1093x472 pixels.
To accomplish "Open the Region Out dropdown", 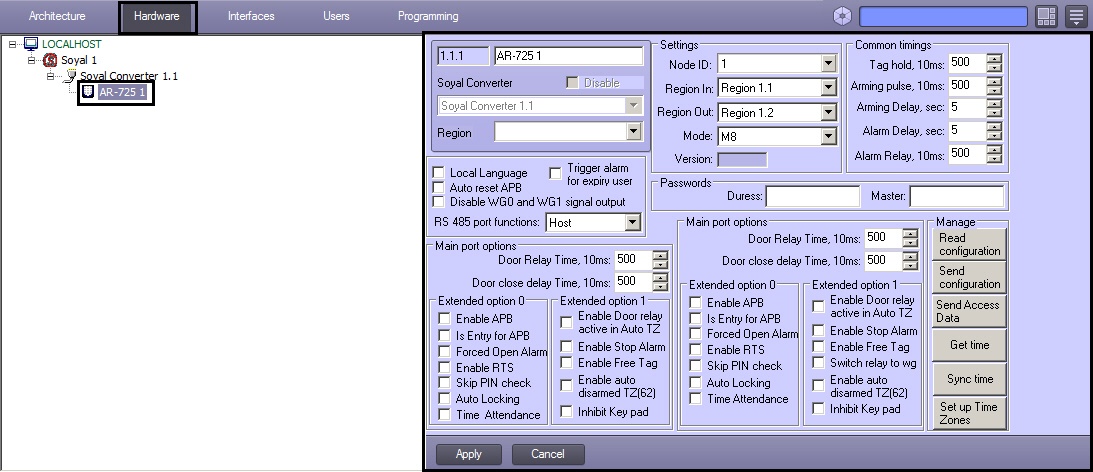I will (828, 112).
